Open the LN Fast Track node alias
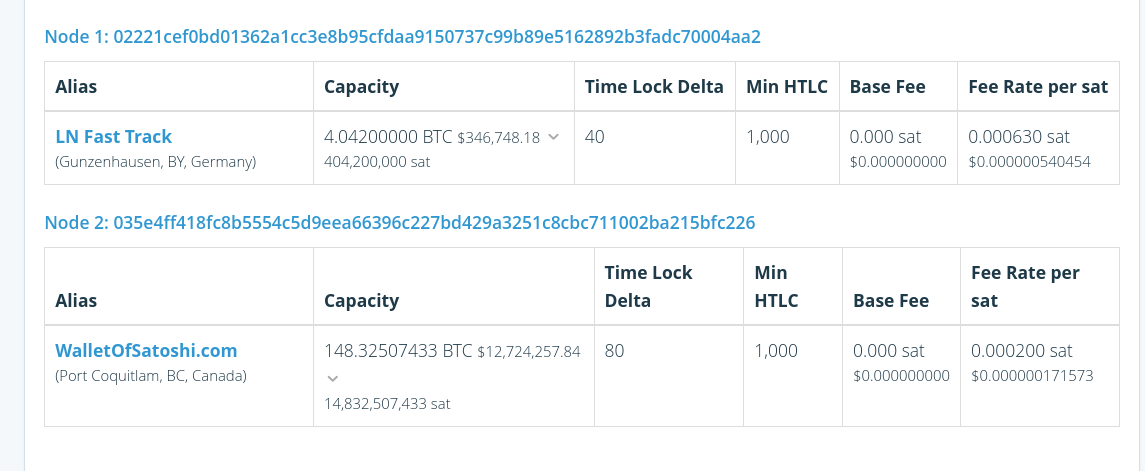Screen dimensions: 1145x471 [x=114, y=137]
